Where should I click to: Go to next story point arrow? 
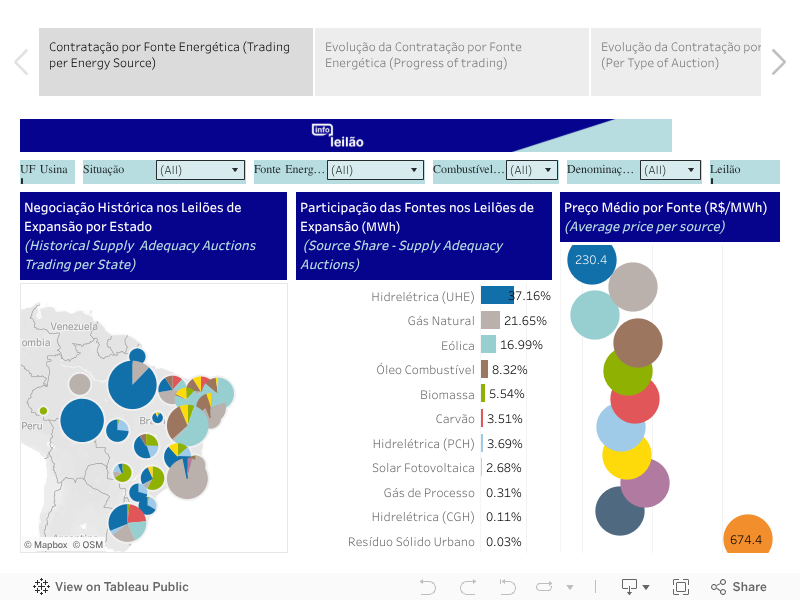[x=779, y=62]
